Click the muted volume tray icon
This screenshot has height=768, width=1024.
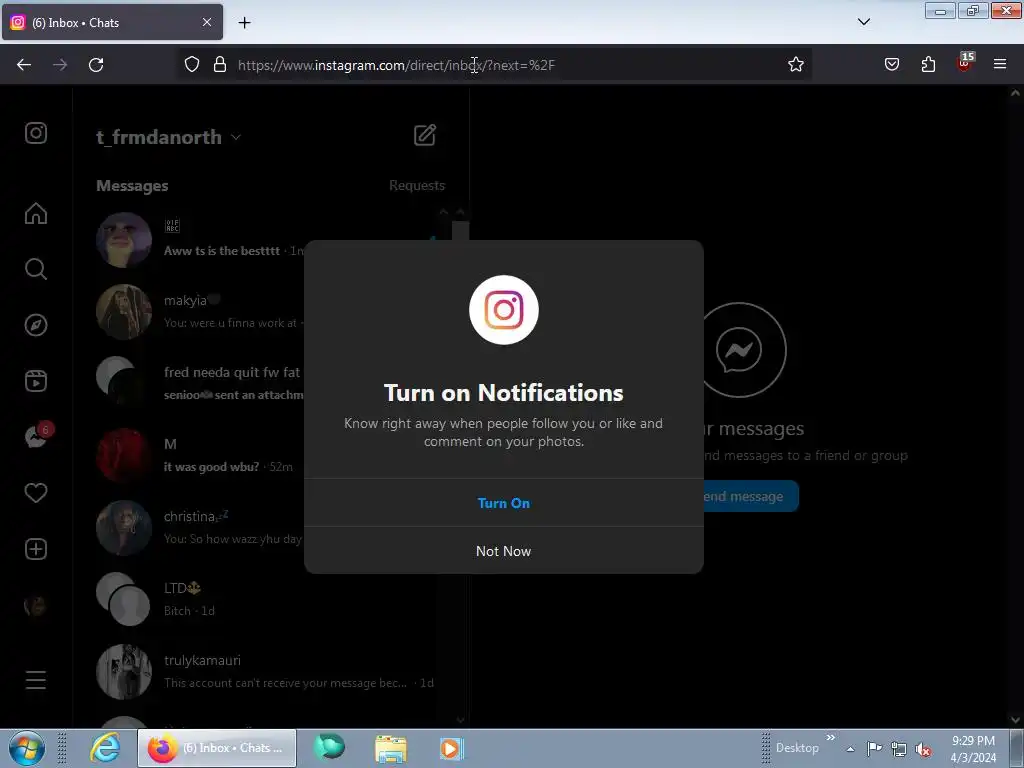coord(923,749)
